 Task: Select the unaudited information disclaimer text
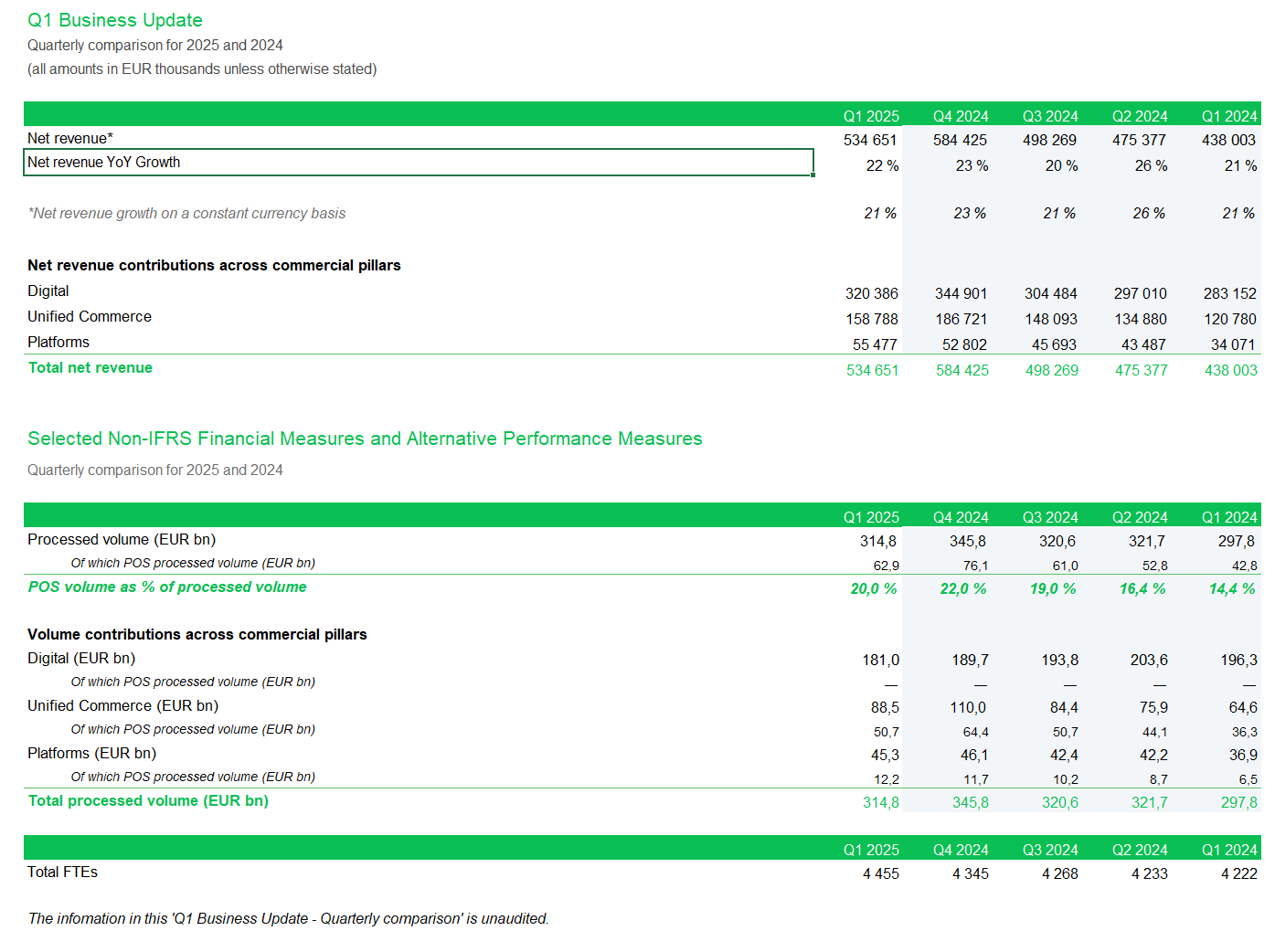pos(289,919)
